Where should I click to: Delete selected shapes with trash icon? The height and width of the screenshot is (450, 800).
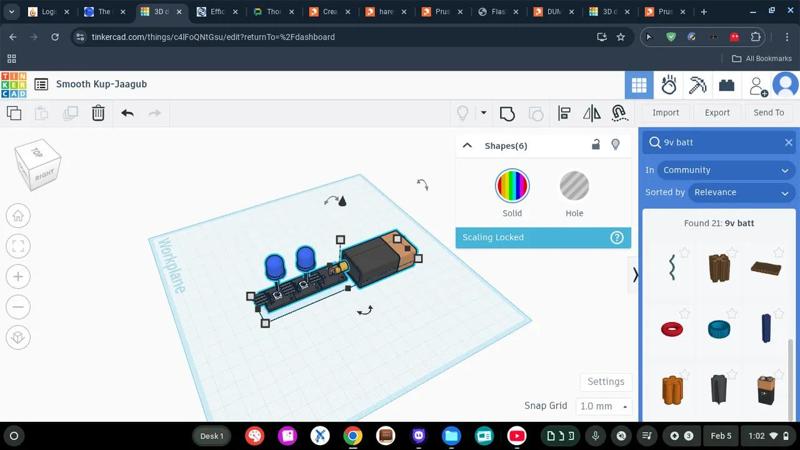98,113
